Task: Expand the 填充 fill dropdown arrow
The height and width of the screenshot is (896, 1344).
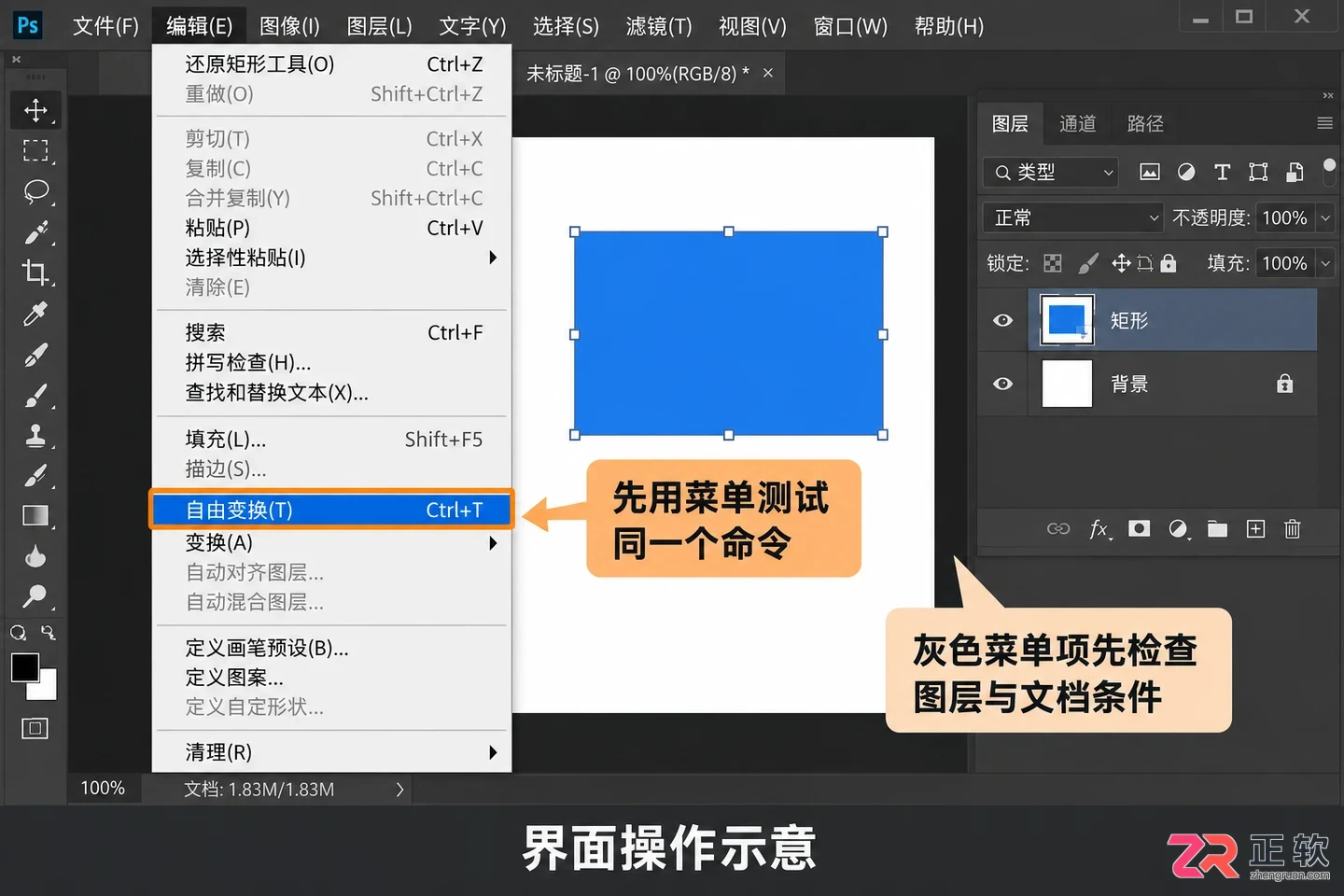Action: click(1324, 263)
